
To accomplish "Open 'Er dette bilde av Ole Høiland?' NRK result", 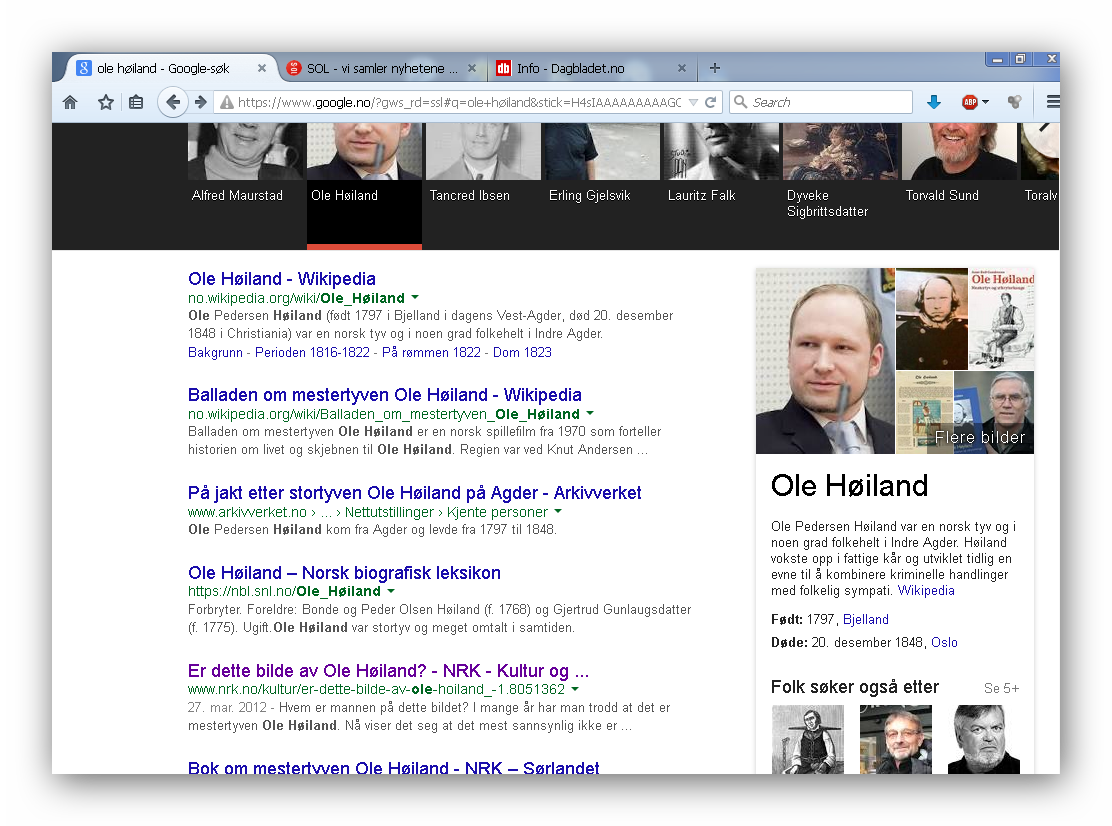I will (x=388, y=670).
